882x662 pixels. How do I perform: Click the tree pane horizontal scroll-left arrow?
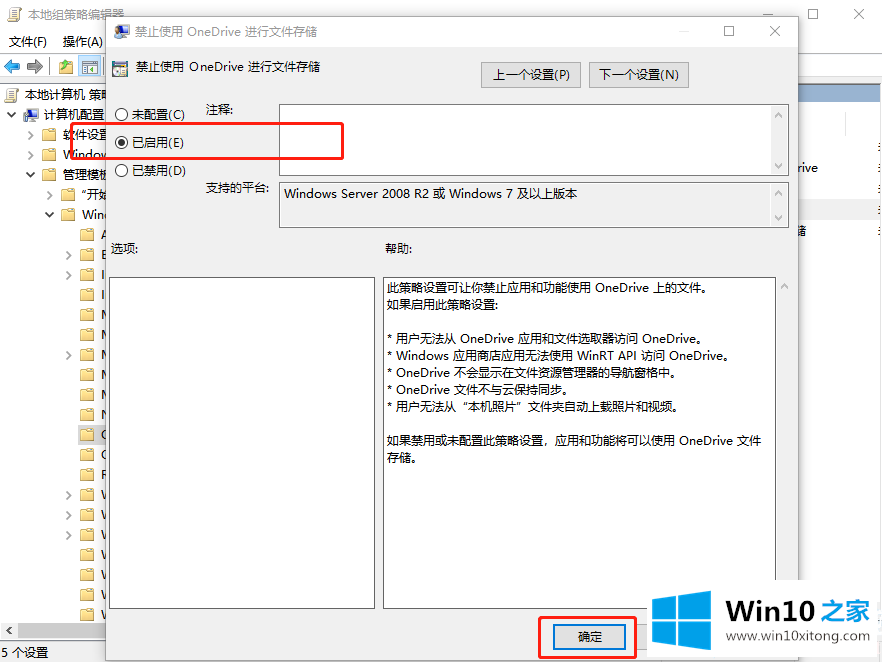pyautogui.click(x=9, y=631)
